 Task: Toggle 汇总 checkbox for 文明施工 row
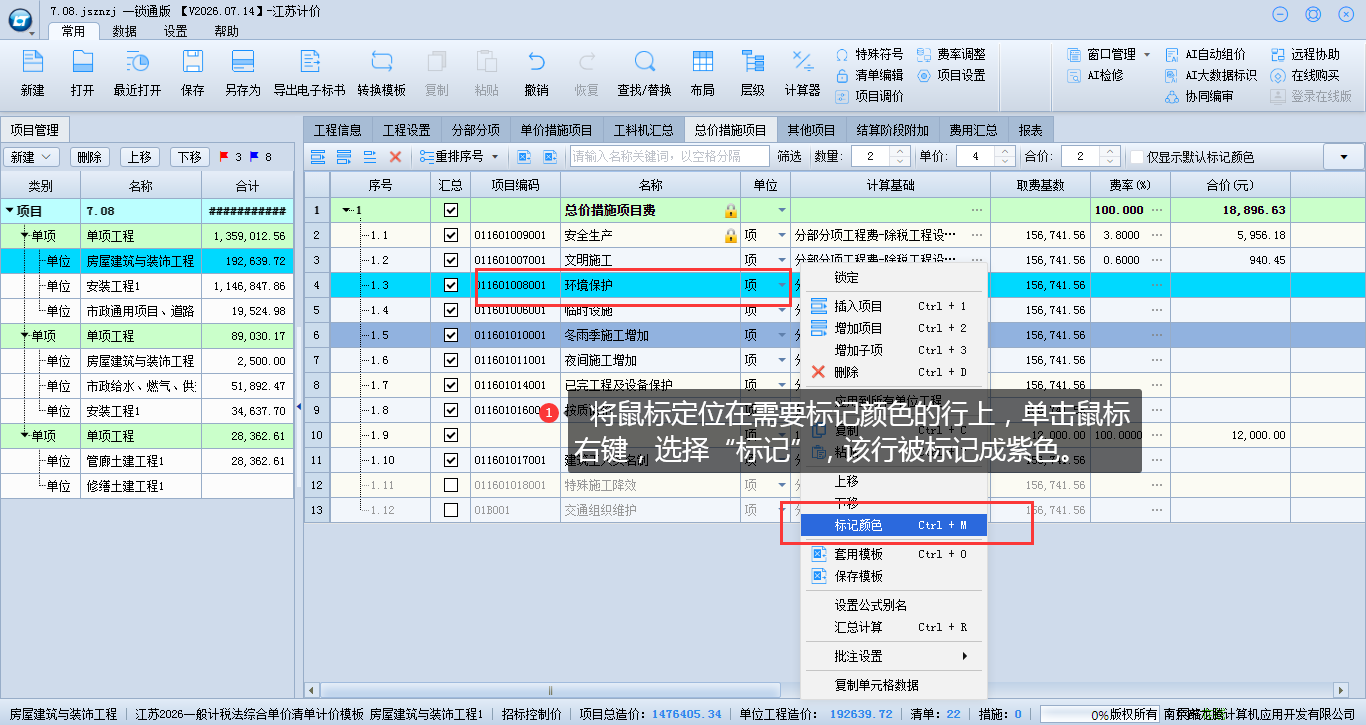(x=451, y=260)
